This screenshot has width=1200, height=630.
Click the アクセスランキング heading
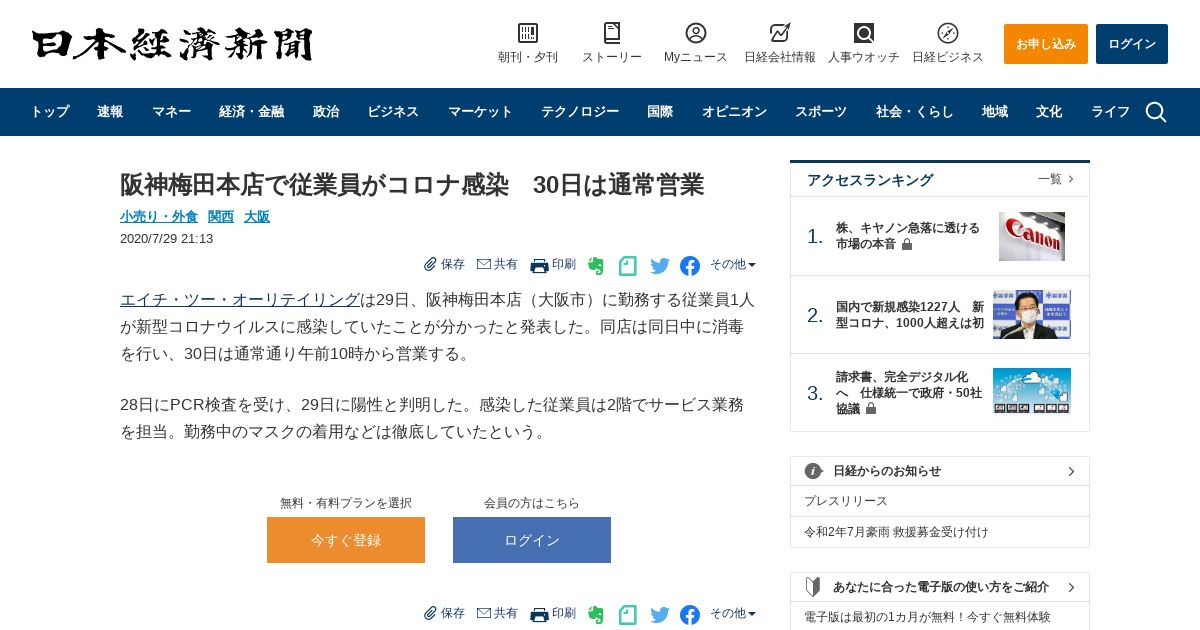[x=870, y=180]
